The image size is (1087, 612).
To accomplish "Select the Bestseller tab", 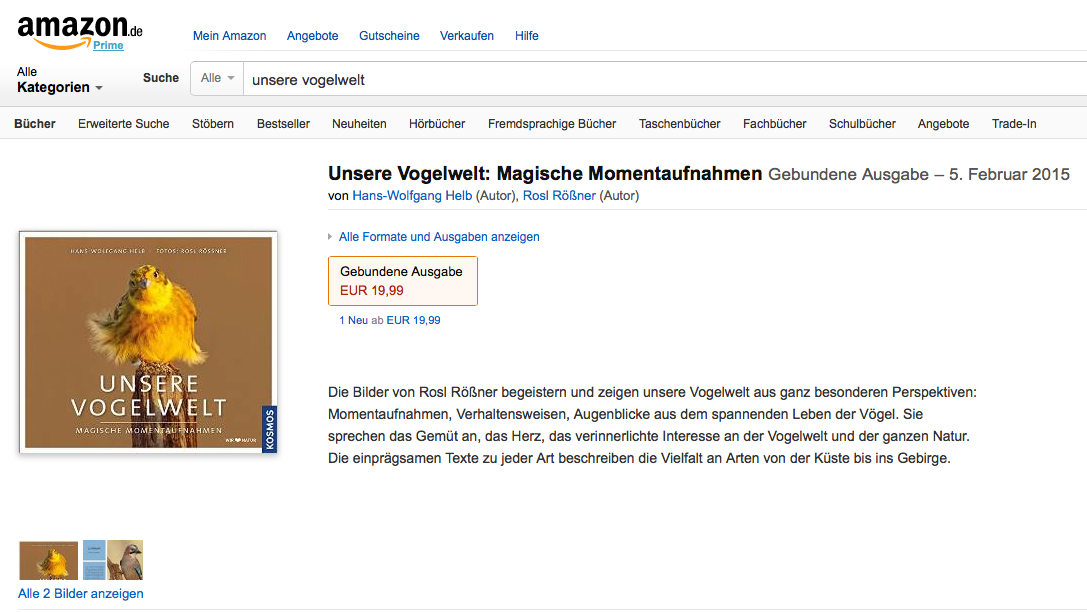I will point(283,123).
